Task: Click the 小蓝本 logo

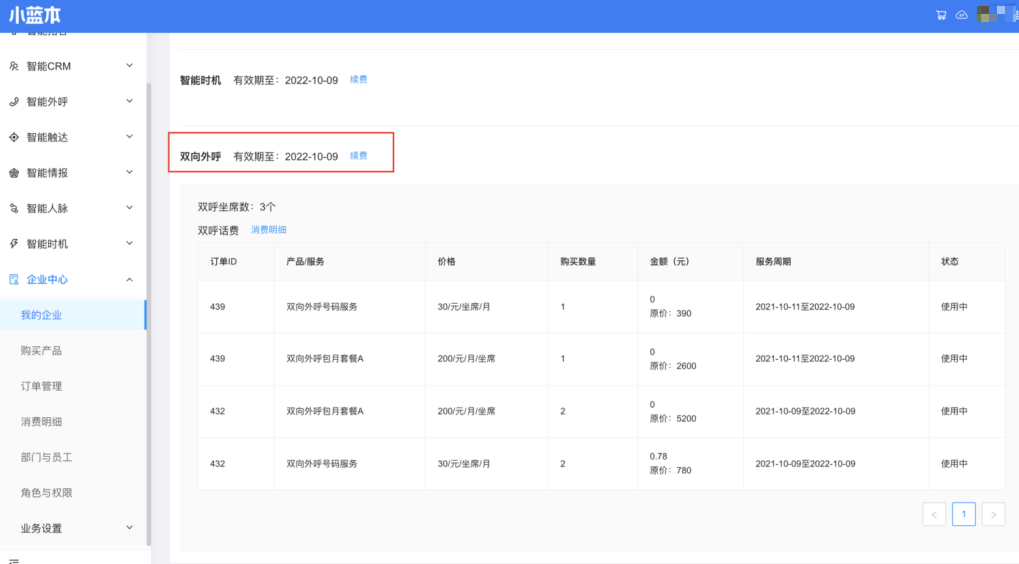Action: [35, 16]
